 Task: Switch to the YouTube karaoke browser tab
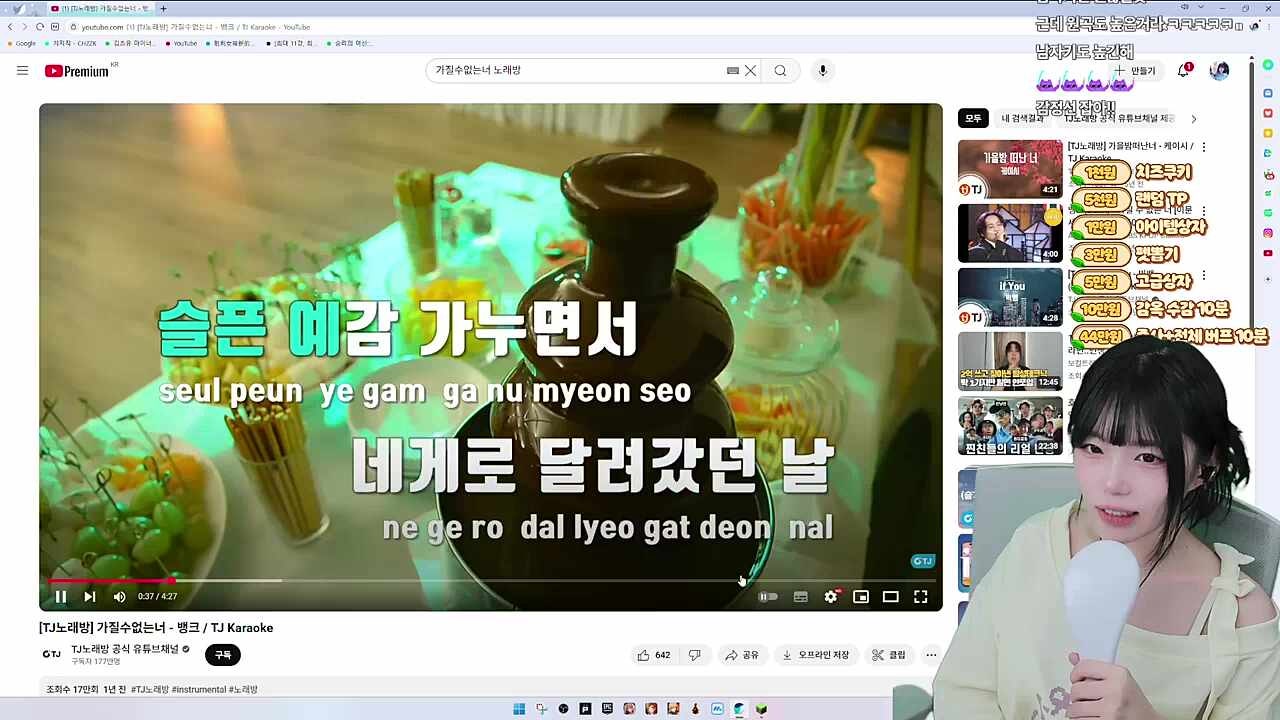click(x=100, y=9)
